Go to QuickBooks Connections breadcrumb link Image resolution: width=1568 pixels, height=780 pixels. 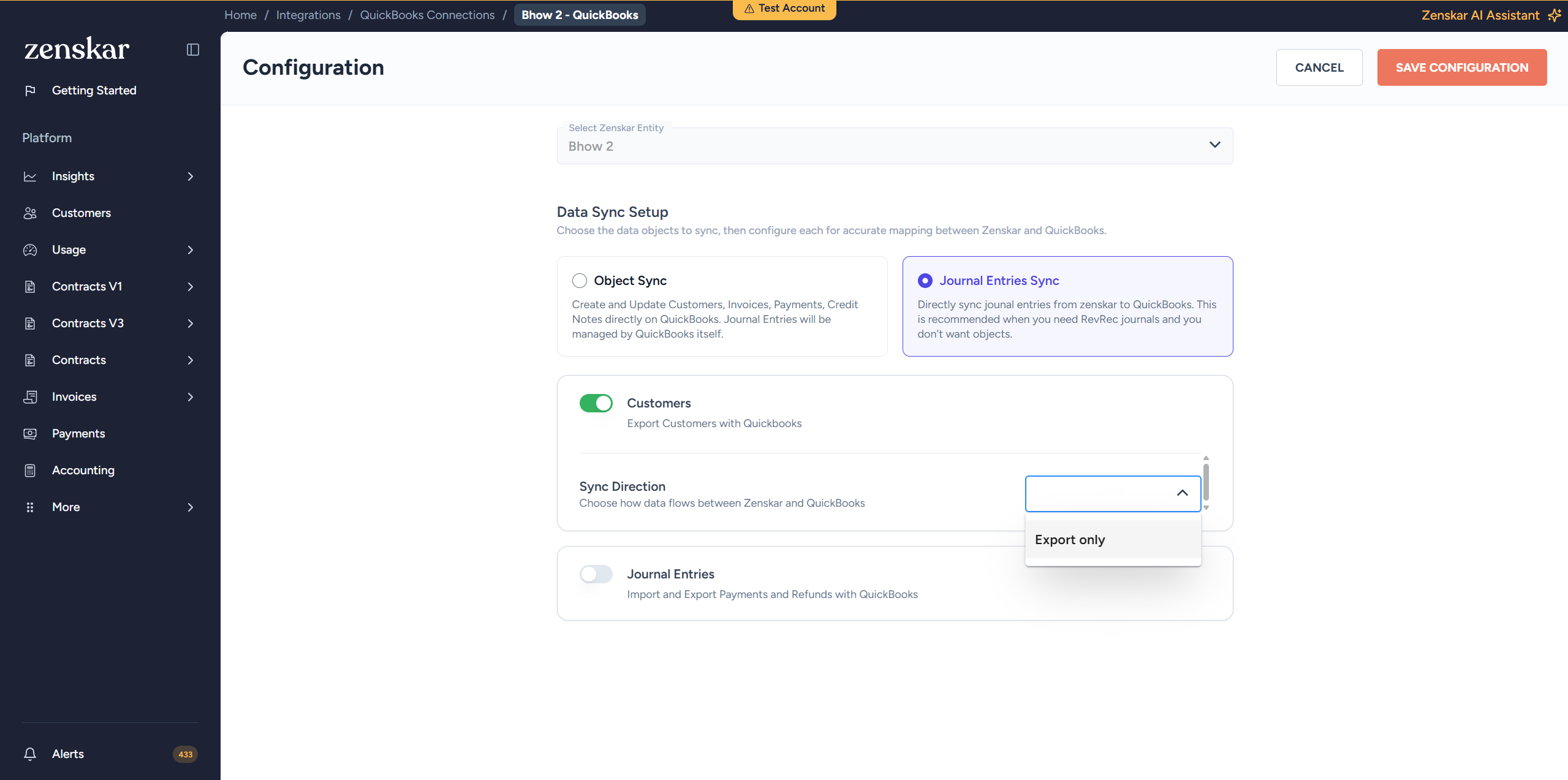427,15
